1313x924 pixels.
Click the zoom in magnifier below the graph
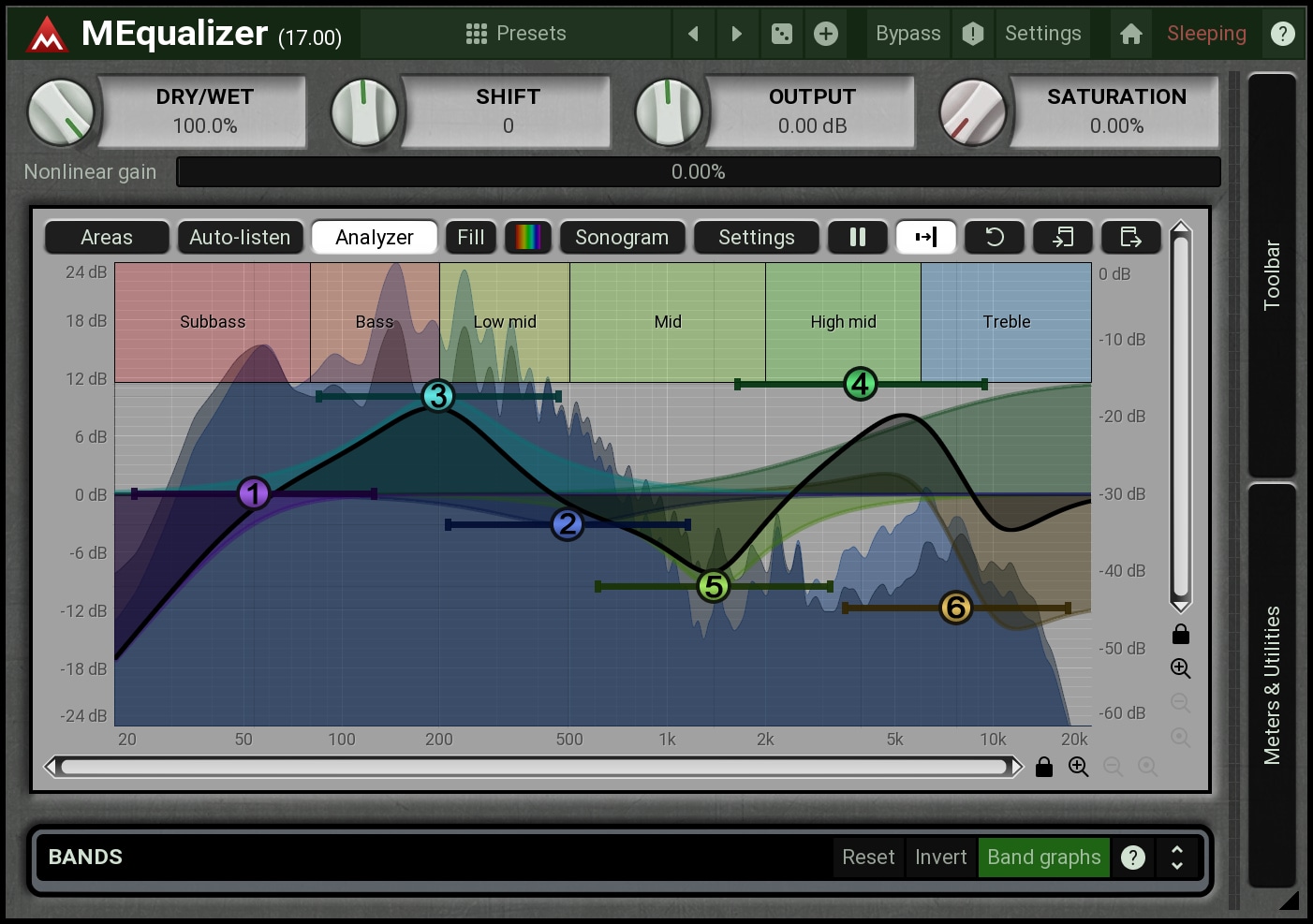(1078, 767)
